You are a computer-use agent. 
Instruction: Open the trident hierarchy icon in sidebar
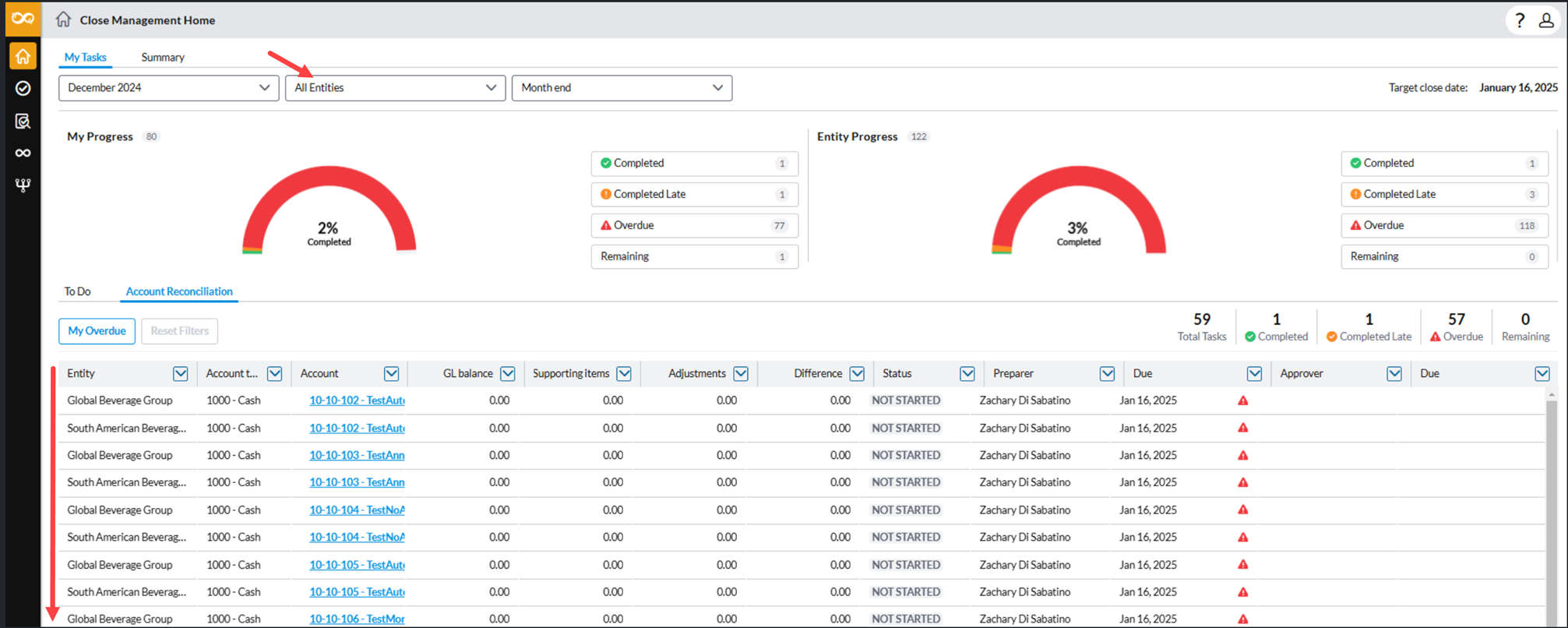pos(23,185)
